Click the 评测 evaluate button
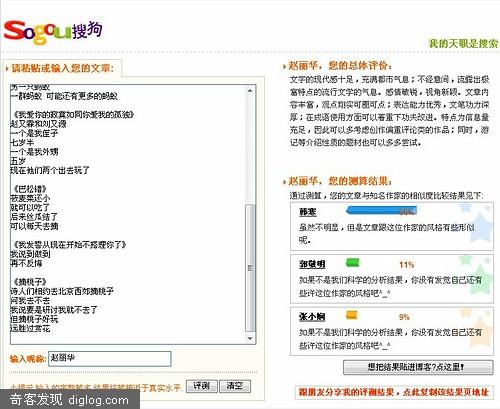 click(x=201, y=386)
